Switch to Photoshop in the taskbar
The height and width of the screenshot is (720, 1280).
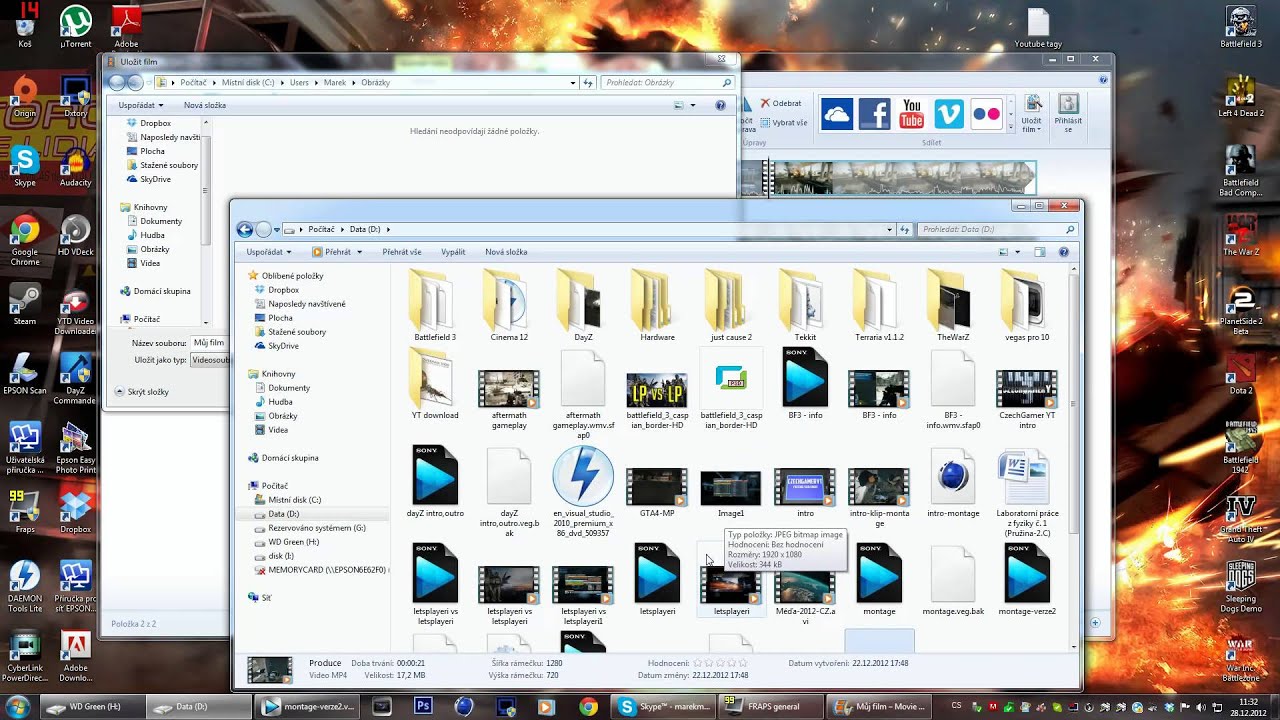pyautogui.click(x=423, y=706)
